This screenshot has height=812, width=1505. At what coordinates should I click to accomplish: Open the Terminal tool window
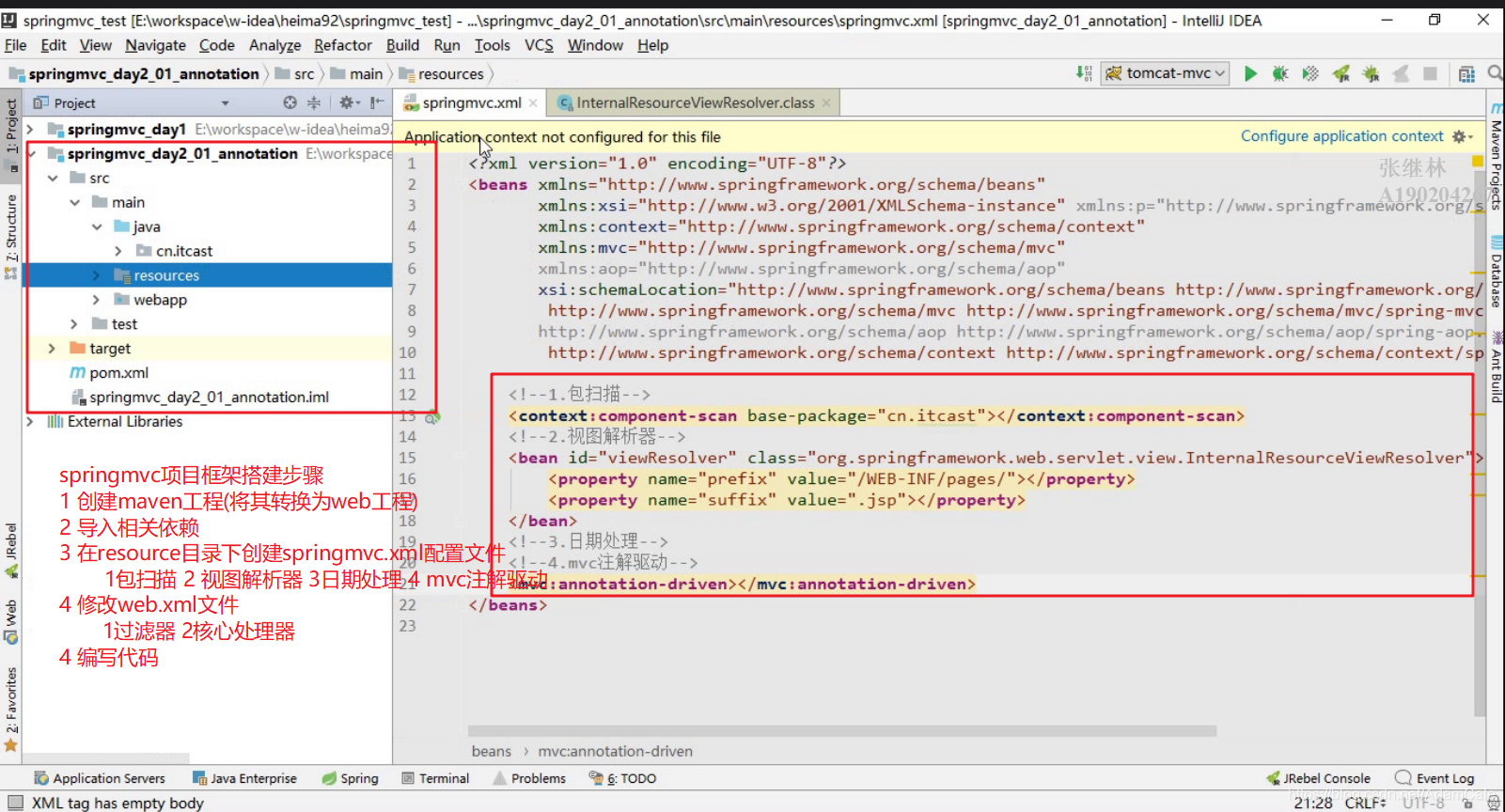click(x=435, y=778)
